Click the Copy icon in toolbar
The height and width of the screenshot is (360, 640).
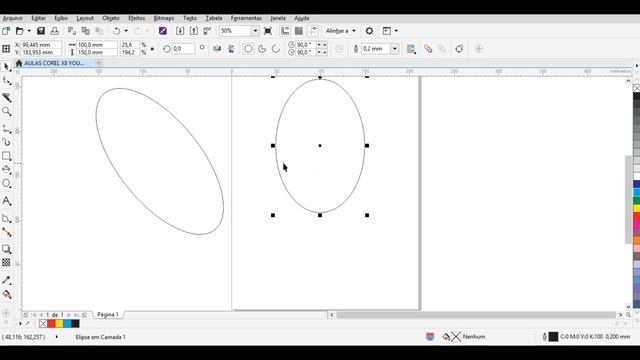pos(85,31)
